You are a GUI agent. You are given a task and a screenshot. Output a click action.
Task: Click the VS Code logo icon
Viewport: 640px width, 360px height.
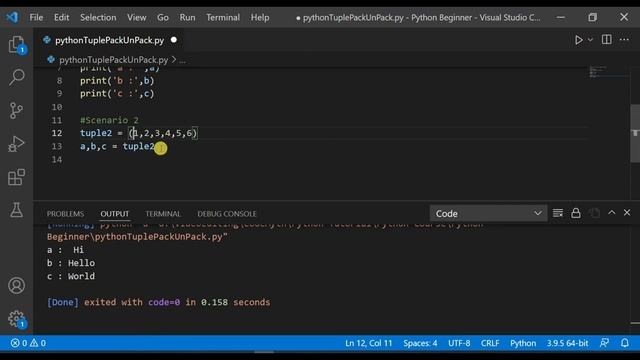click(12, 17)
